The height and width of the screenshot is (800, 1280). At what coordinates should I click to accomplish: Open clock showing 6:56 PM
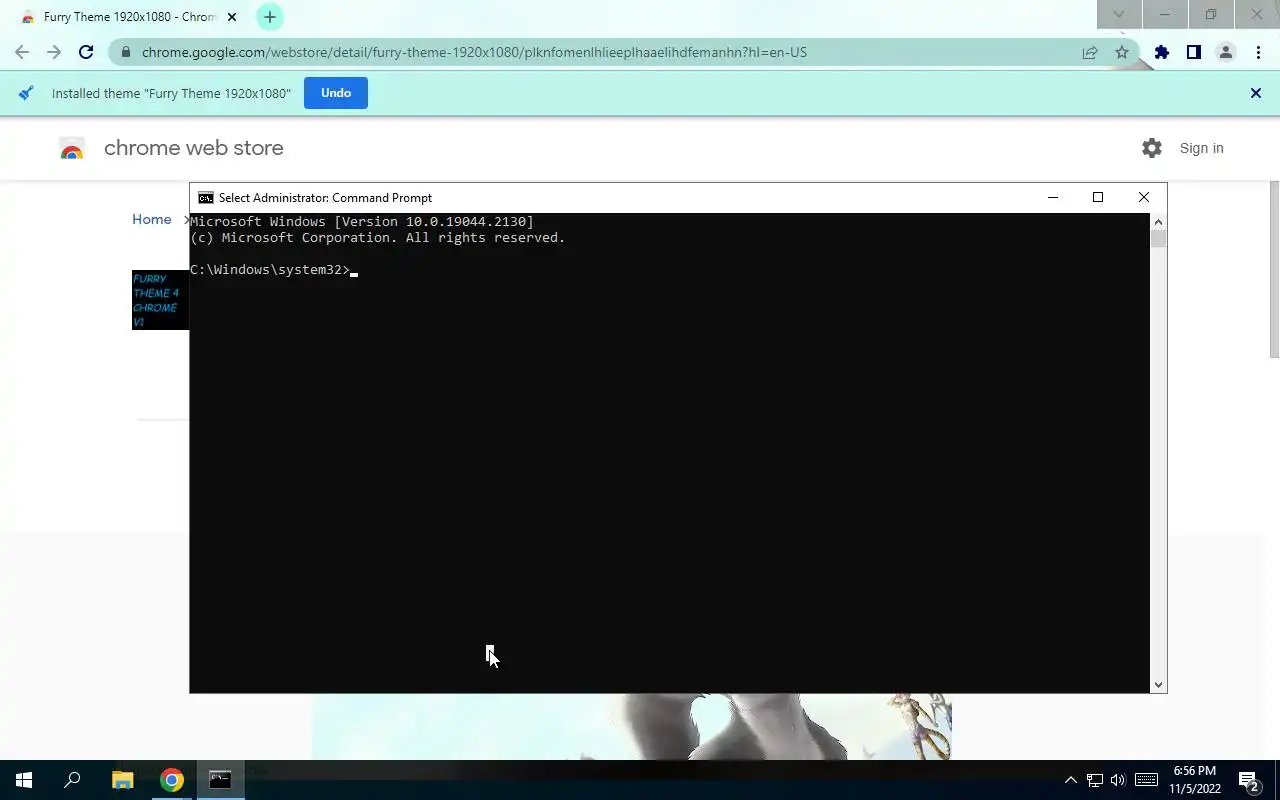click(x=1195, y=780)
